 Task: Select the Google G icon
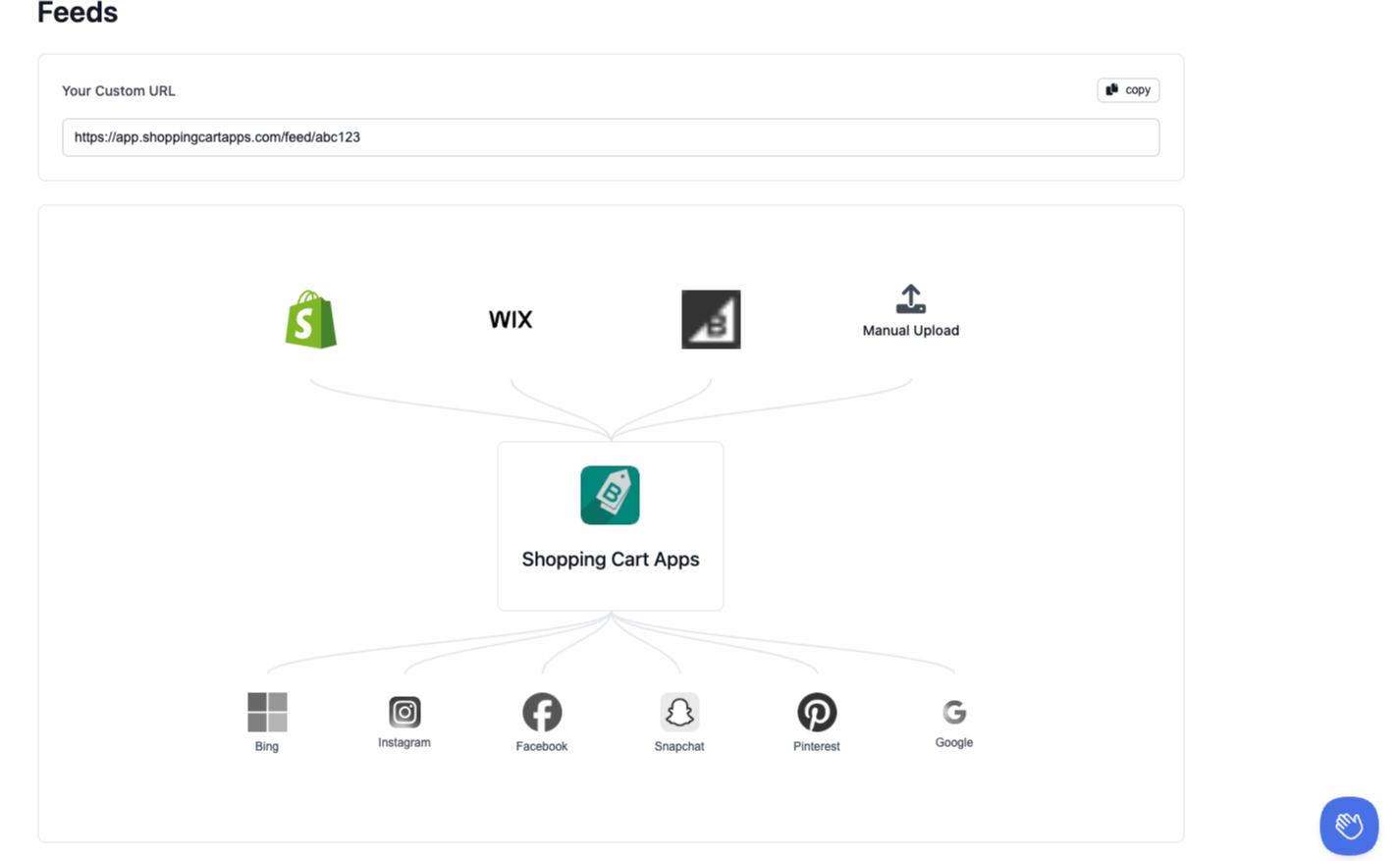(x=954, y=712)
